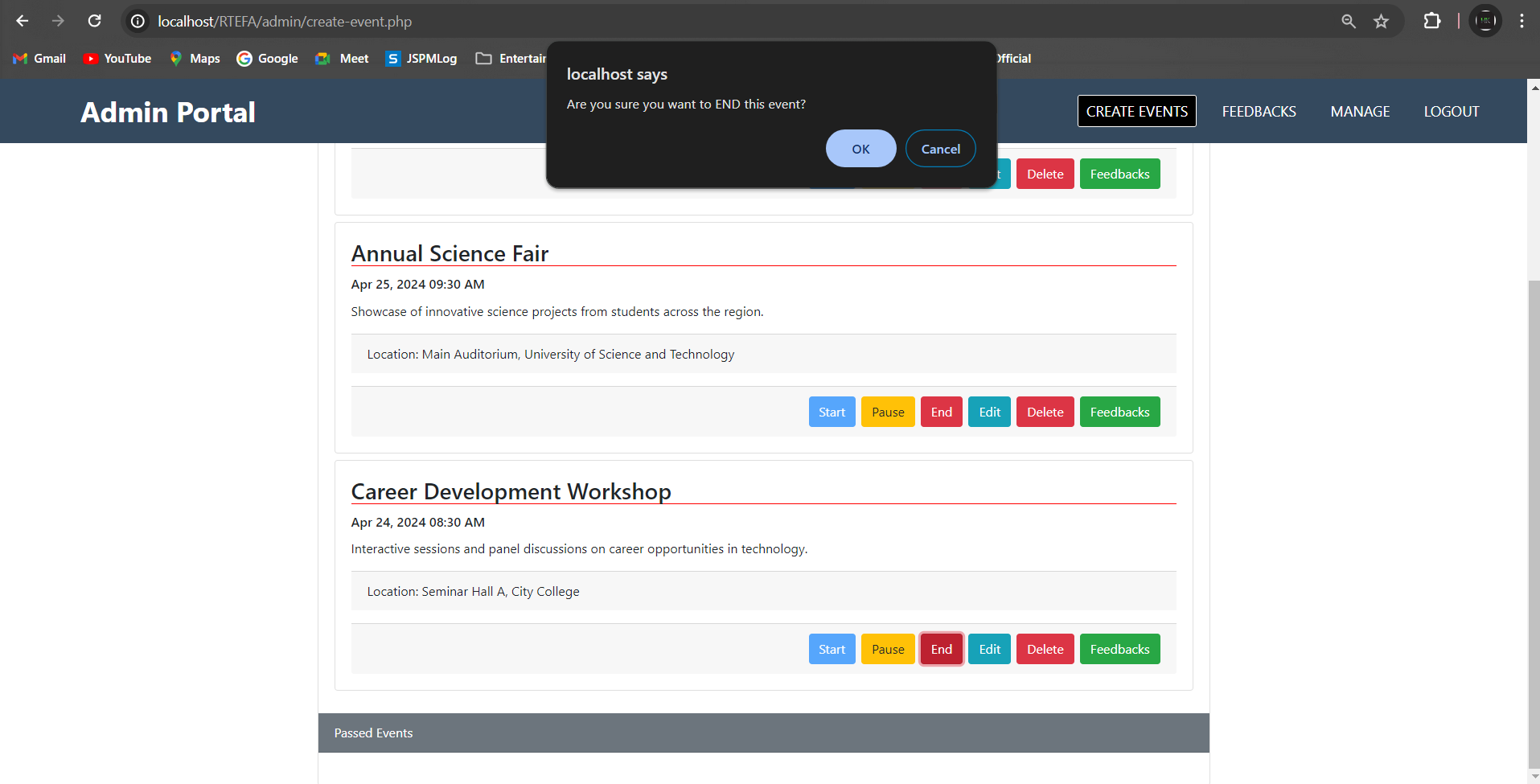Image resolution: width=1540 pixels, height=784 pixels.
Task: Open the Chrome profile avatar
Action: click(x=1485, y=21)
